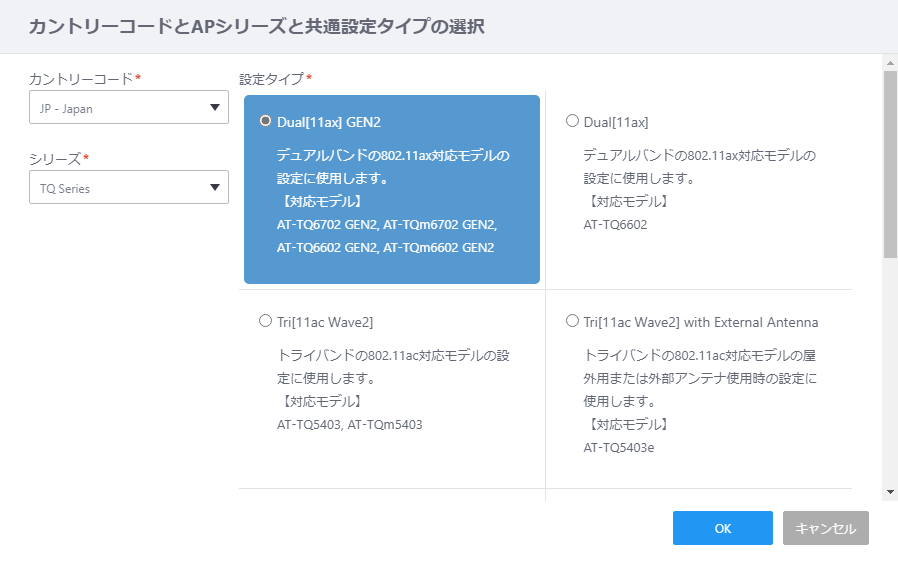Image resolution: width=898 pixels, height=569 pixels.
Task: Select the Dual[11ax] GEN2 radio button
Action: click(x=265, y=121)
